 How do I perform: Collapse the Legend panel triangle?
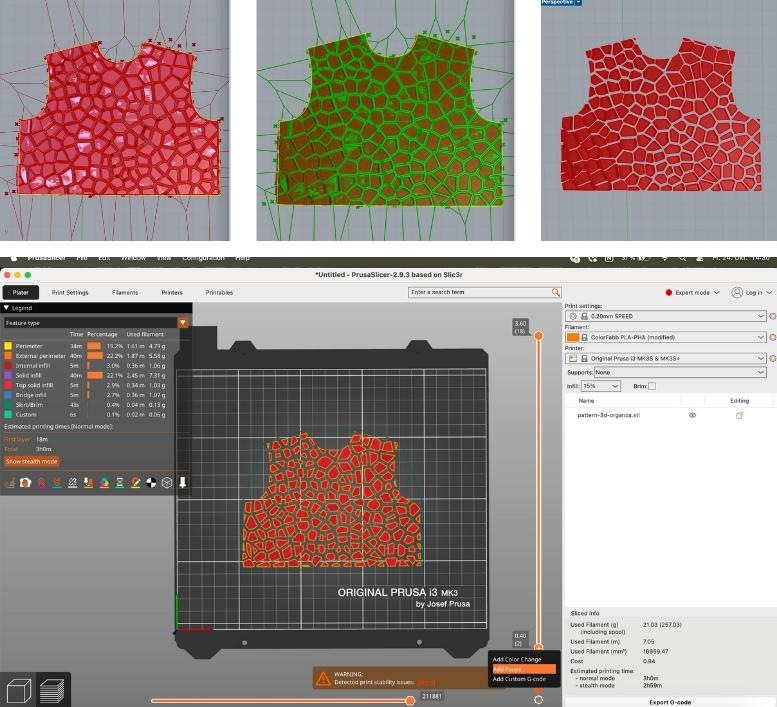pos(6,308)
